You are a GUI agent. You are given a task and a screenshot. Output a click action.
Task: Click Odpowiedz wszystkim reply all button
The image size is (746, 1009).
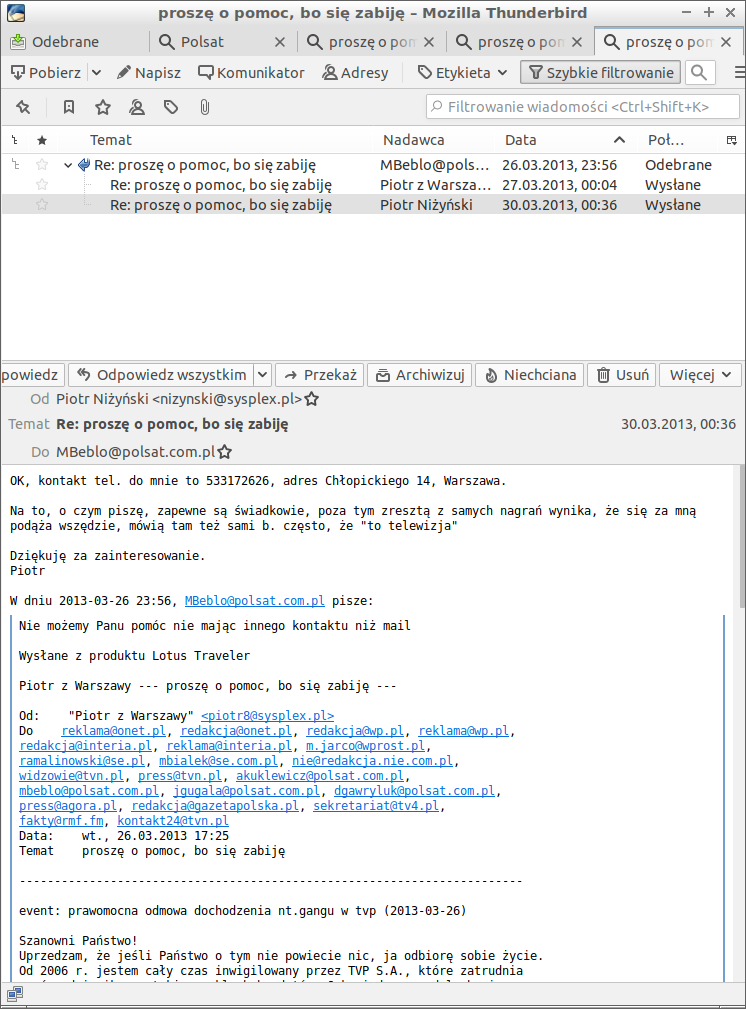161,375
